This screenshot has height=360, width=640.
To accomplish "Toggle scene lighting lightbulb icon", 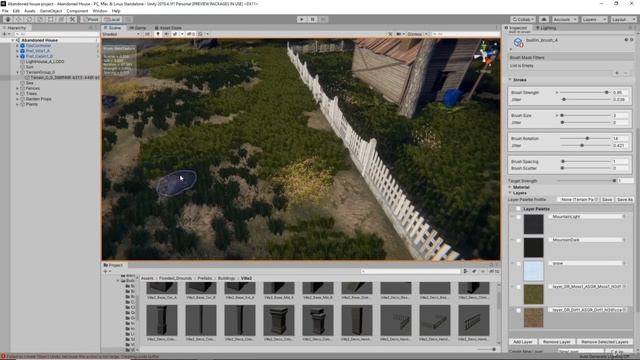I will click(158, 34).
